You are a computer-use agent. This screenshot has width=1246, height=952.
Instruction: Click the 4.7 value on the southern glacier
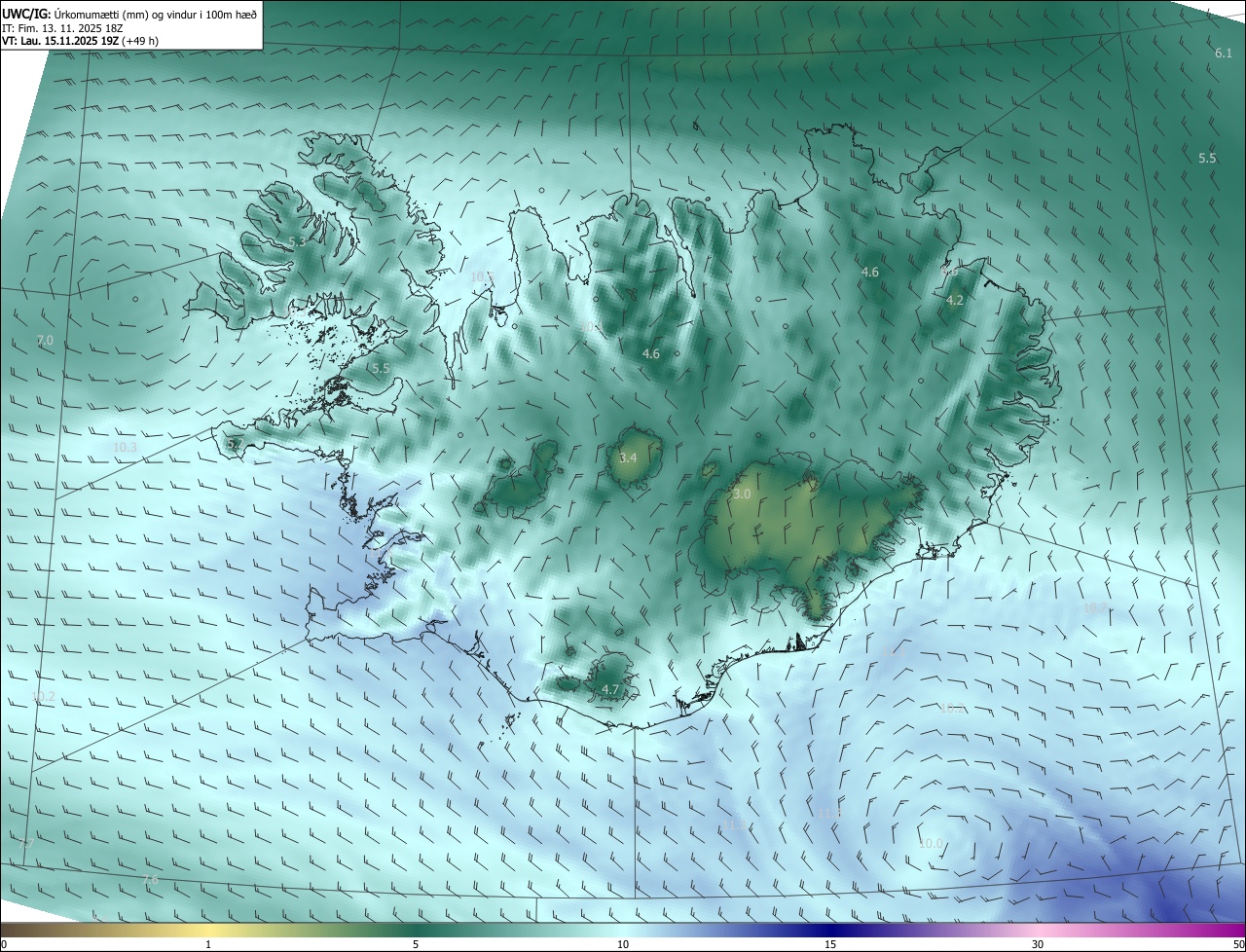610,689
